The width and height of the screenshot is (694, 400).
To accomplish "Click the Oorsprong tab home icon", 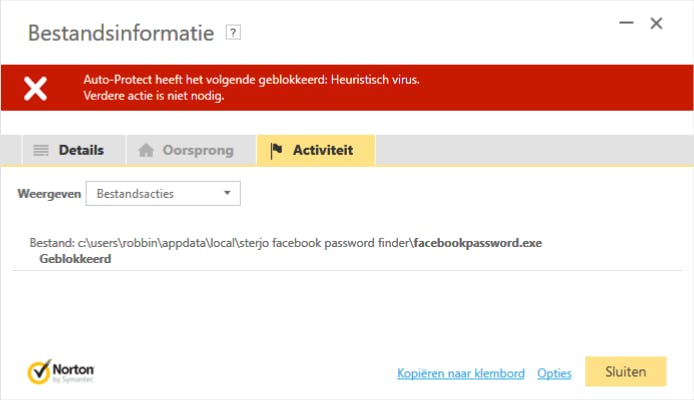I will (x=146, y=151).
